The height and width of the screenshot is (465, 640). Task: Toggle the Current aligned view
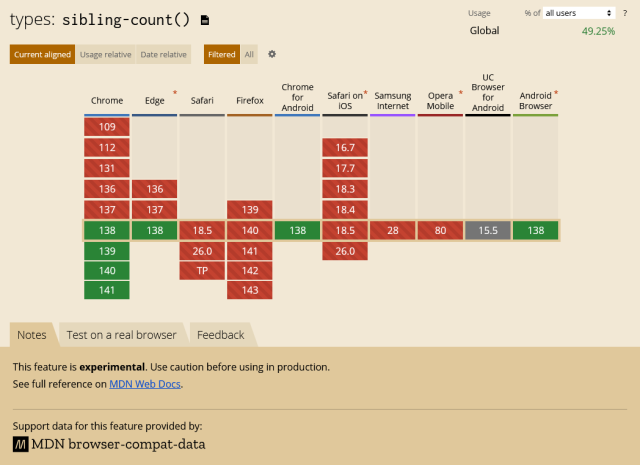[x=42, y=54]
